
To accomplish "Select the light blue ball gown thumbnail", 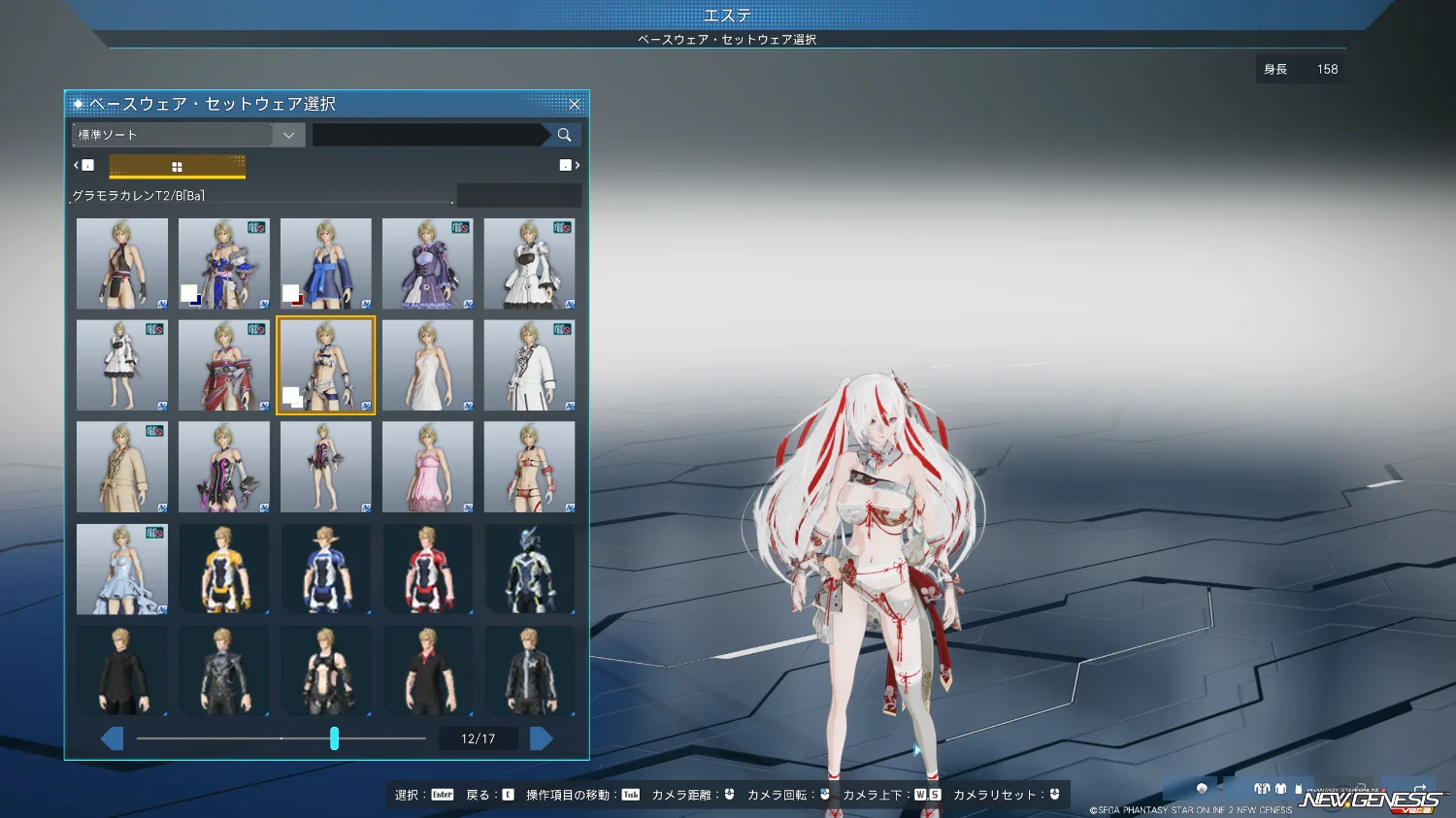I will click(x=121, y=570).
